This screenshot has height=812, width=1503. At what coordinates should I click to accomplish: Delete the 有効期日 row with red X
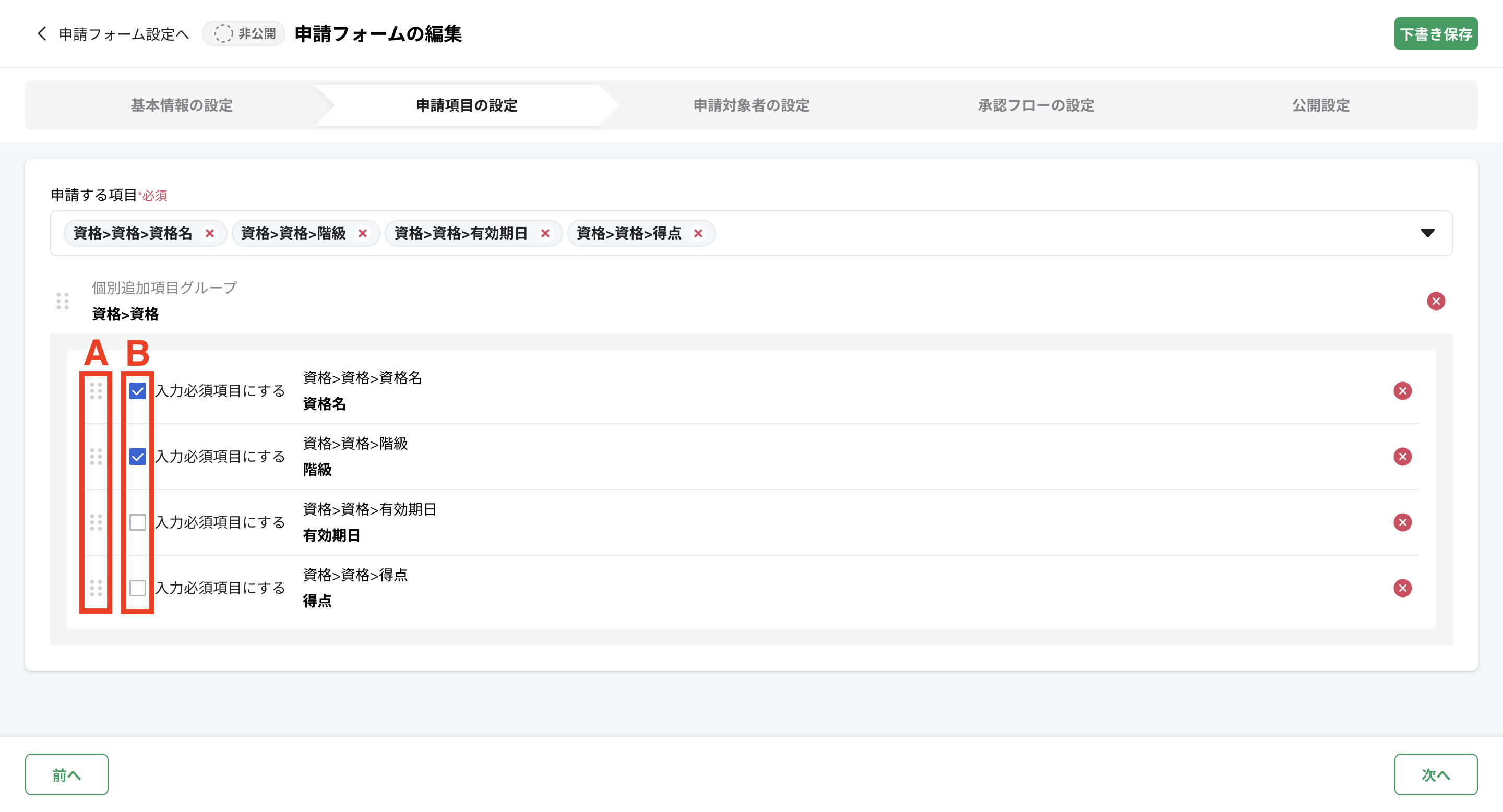1402,522
